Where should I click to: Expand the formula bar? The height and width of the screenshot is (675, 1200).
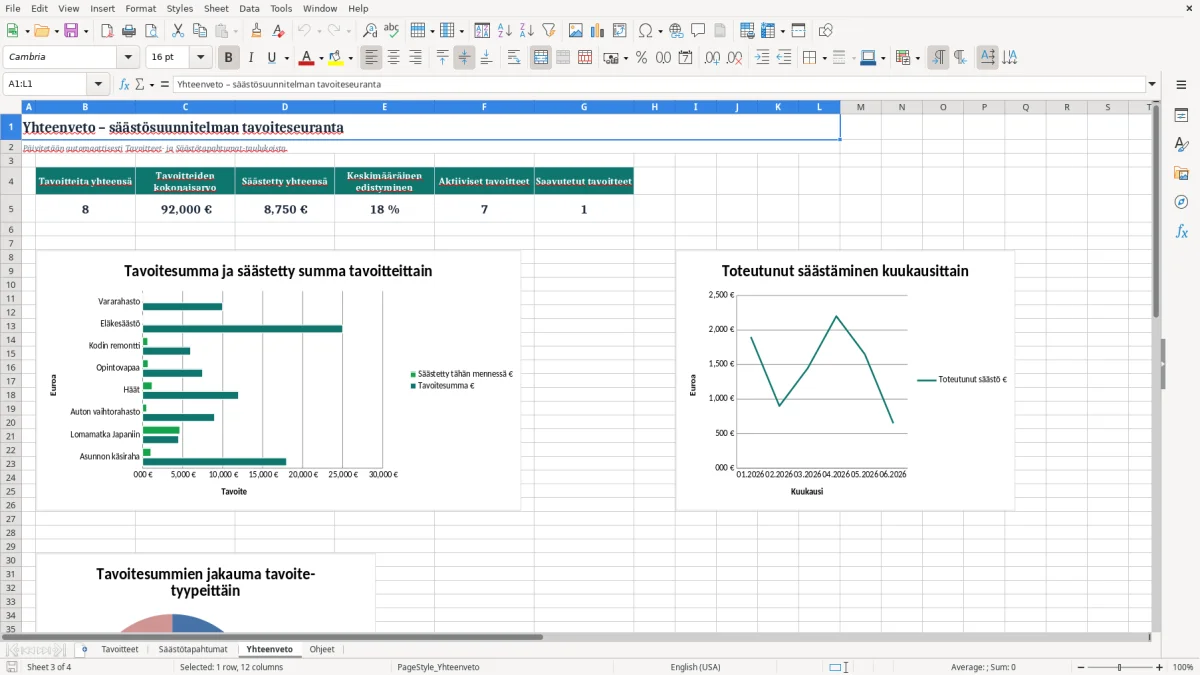1152,84
